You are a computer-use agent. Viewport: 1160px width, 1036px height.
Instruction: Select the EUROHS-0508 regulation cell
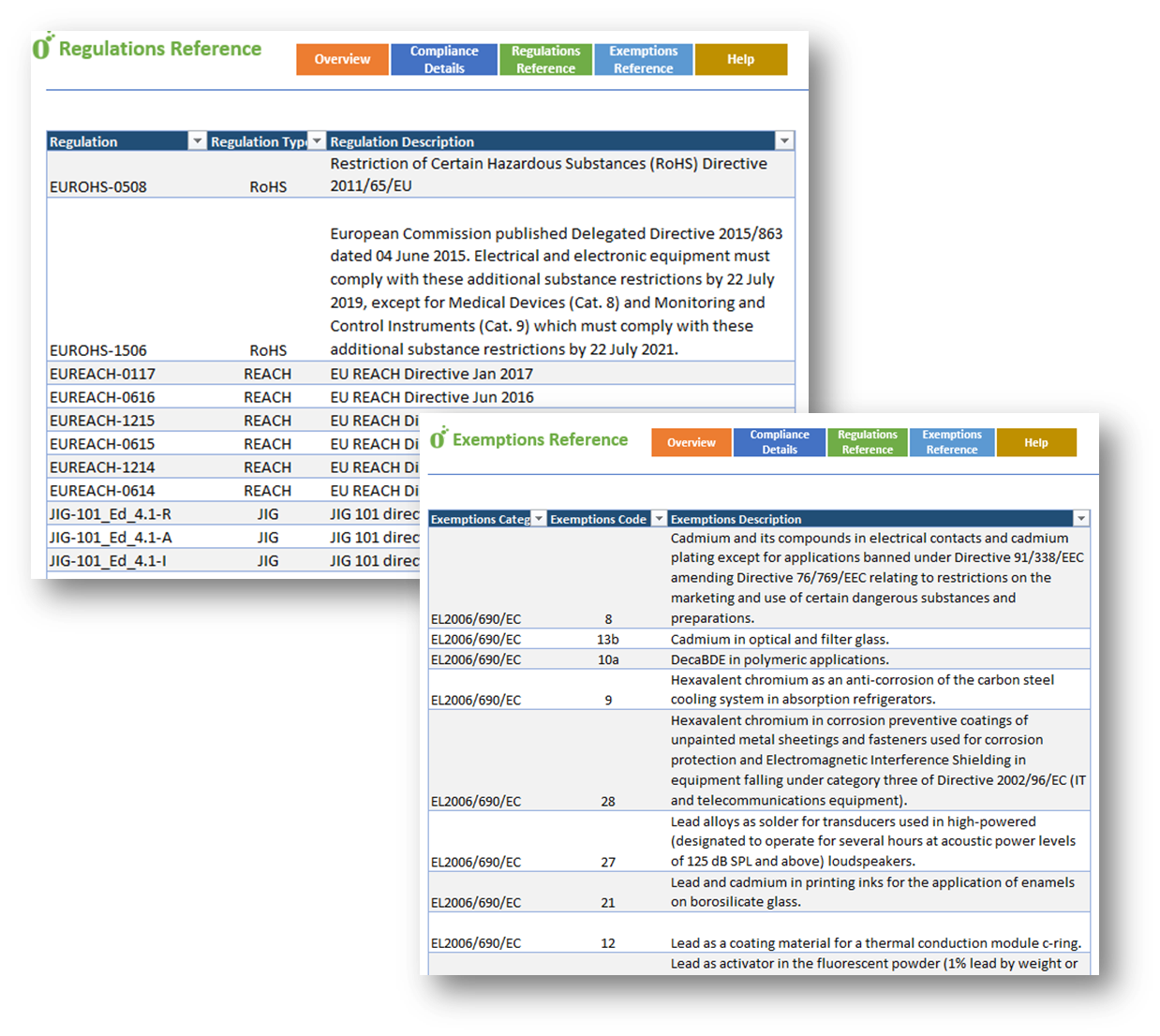[x=98, y=186]
